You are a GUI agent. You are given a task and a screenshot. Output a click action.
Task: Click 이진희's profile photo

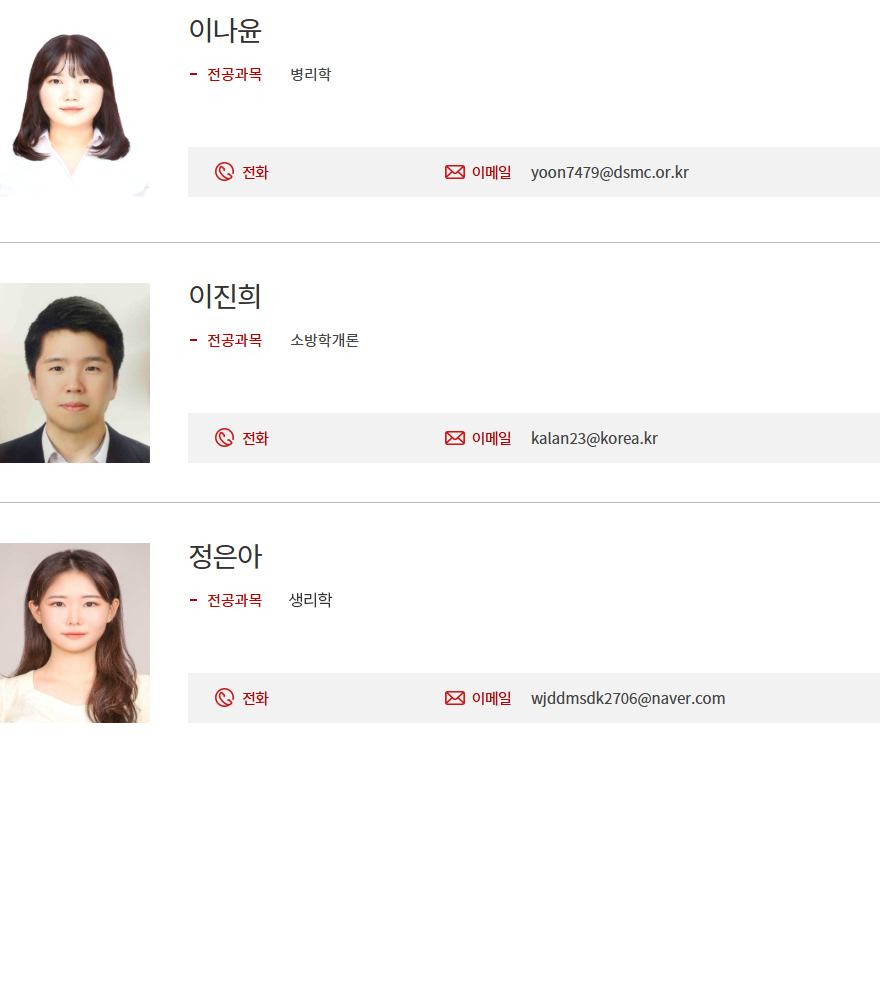point(74,373)
